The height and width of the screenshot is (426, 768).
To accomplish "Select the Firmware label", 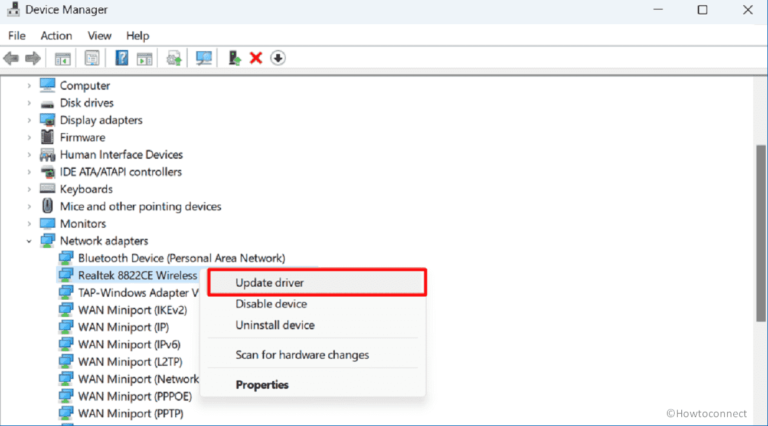I will (x=82, y=138).
